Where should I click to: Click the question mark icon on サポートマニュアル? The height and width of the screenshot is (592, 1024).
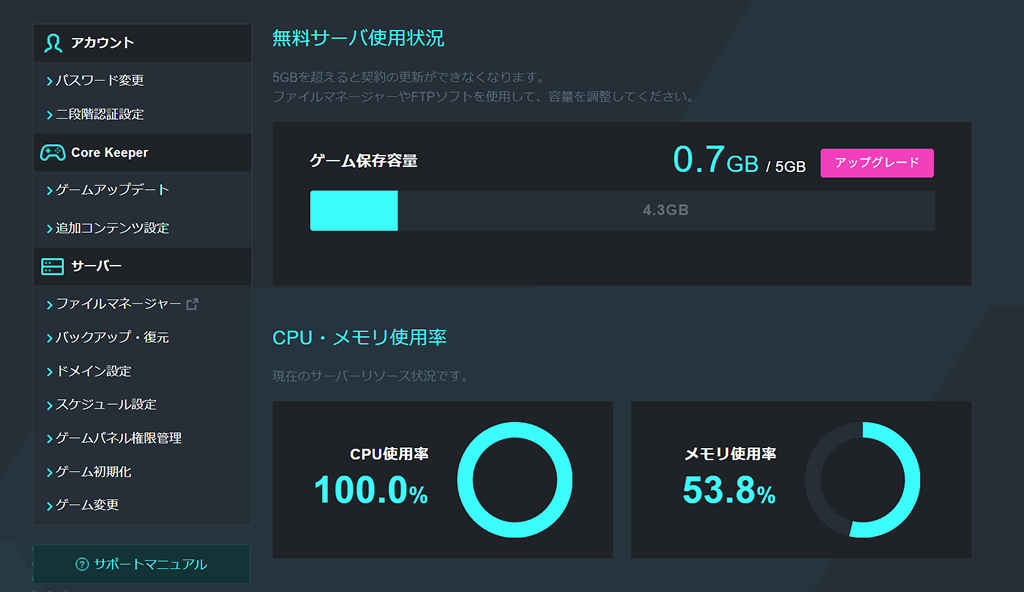(x=82, y=565)
